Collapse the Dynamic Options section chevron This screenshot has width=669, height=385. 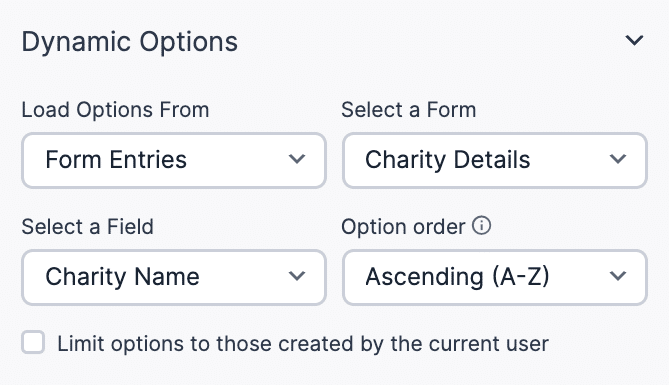click(x=634, y=41)
